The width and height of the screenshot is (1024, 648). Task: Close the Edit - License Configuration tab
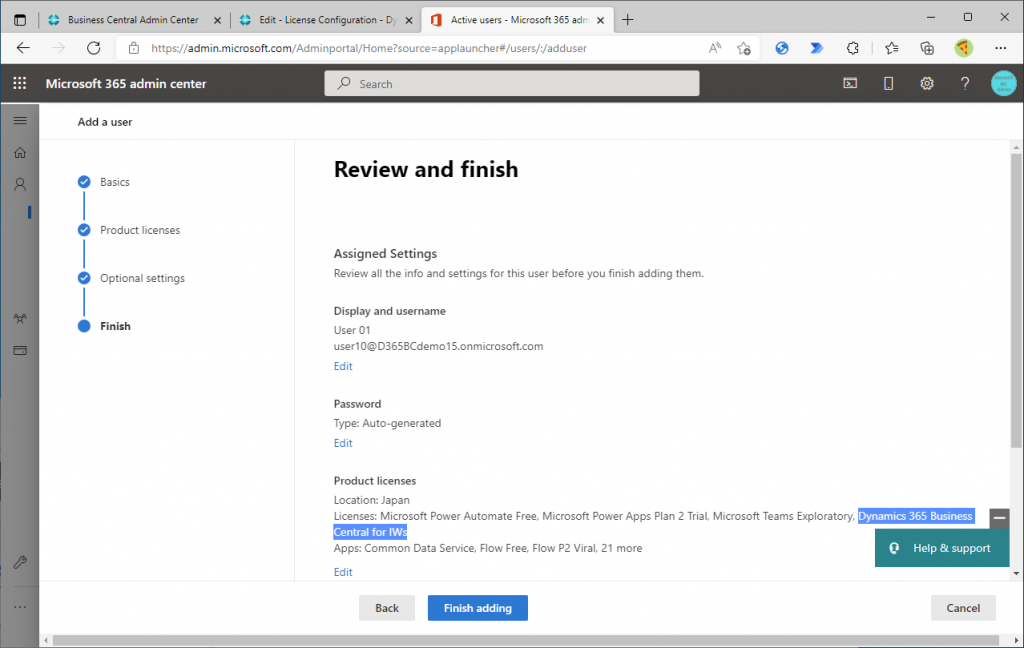(409, 20)
